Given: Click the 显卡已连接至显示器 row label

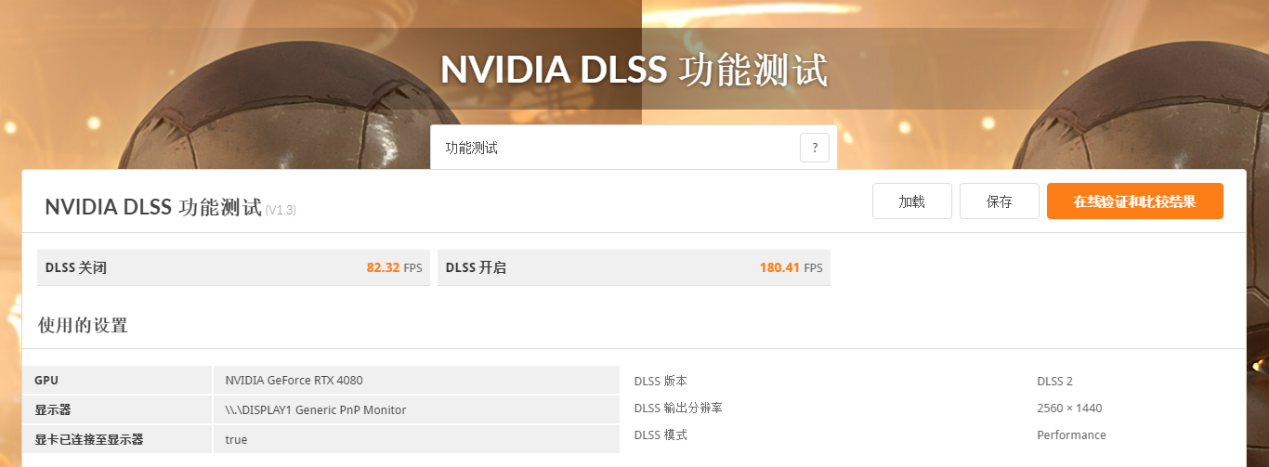Looking at the screenshot, I should tap(89, 439).
